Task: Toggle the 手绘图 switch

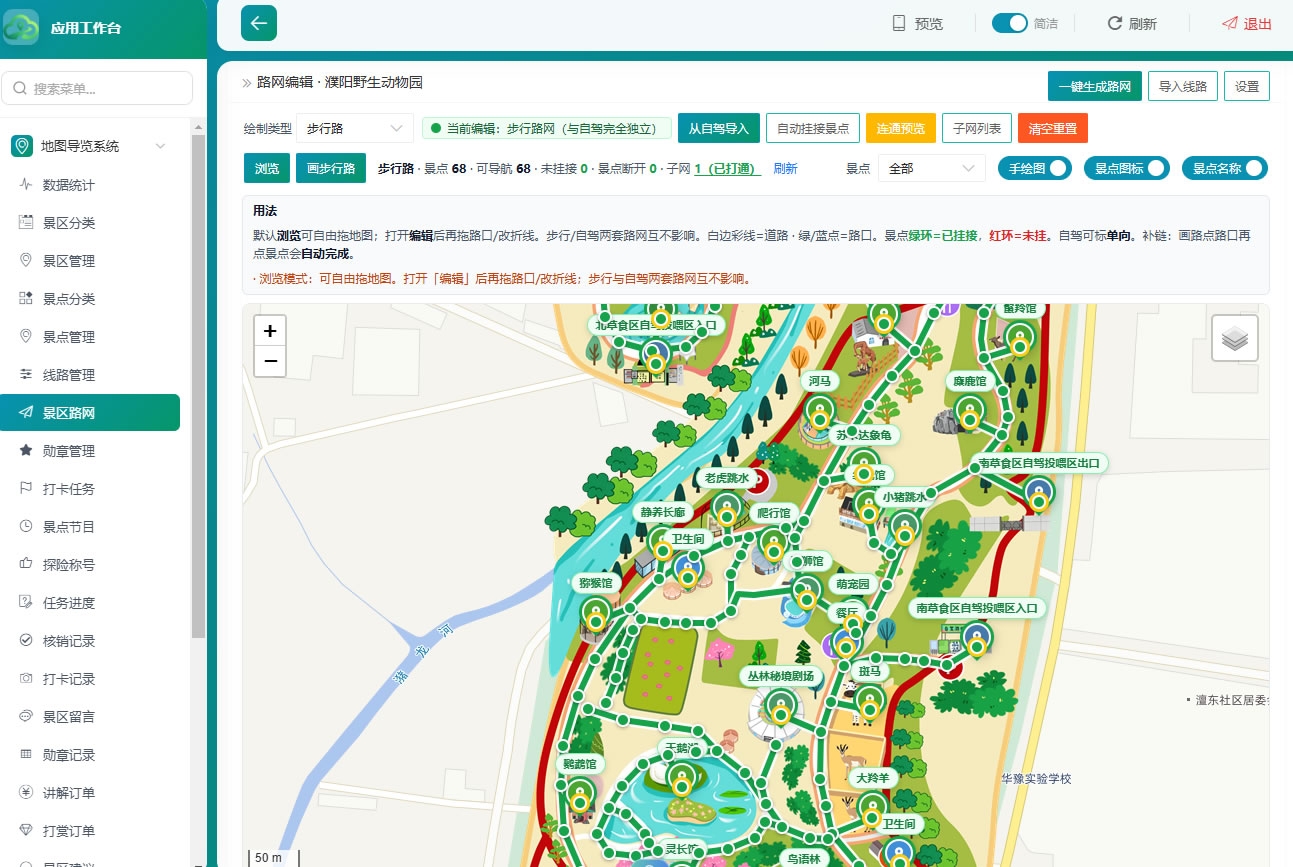Action: tap(1035, 168)
